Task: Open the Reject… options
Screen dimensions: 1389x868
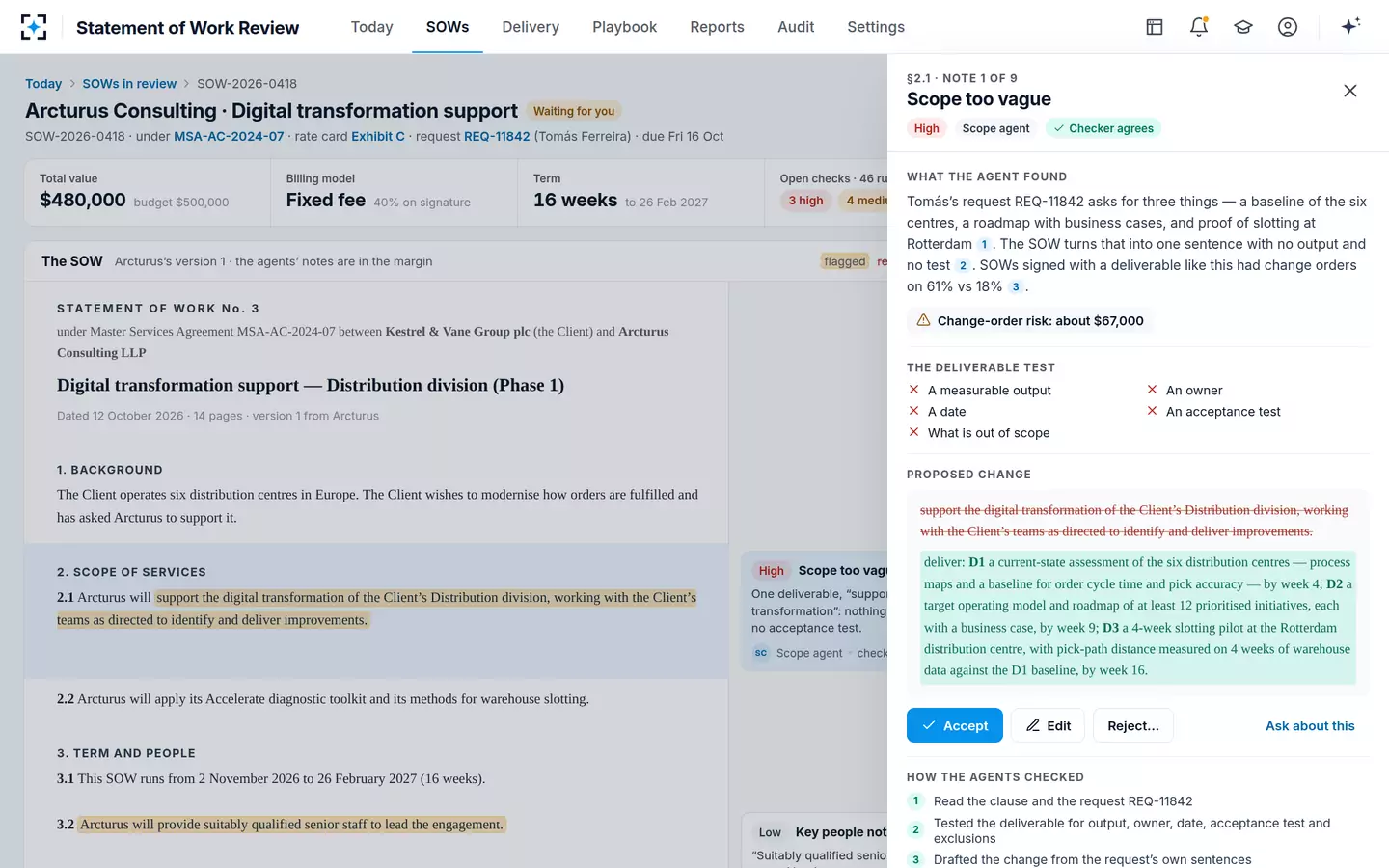Action: tap(1133, 725)
